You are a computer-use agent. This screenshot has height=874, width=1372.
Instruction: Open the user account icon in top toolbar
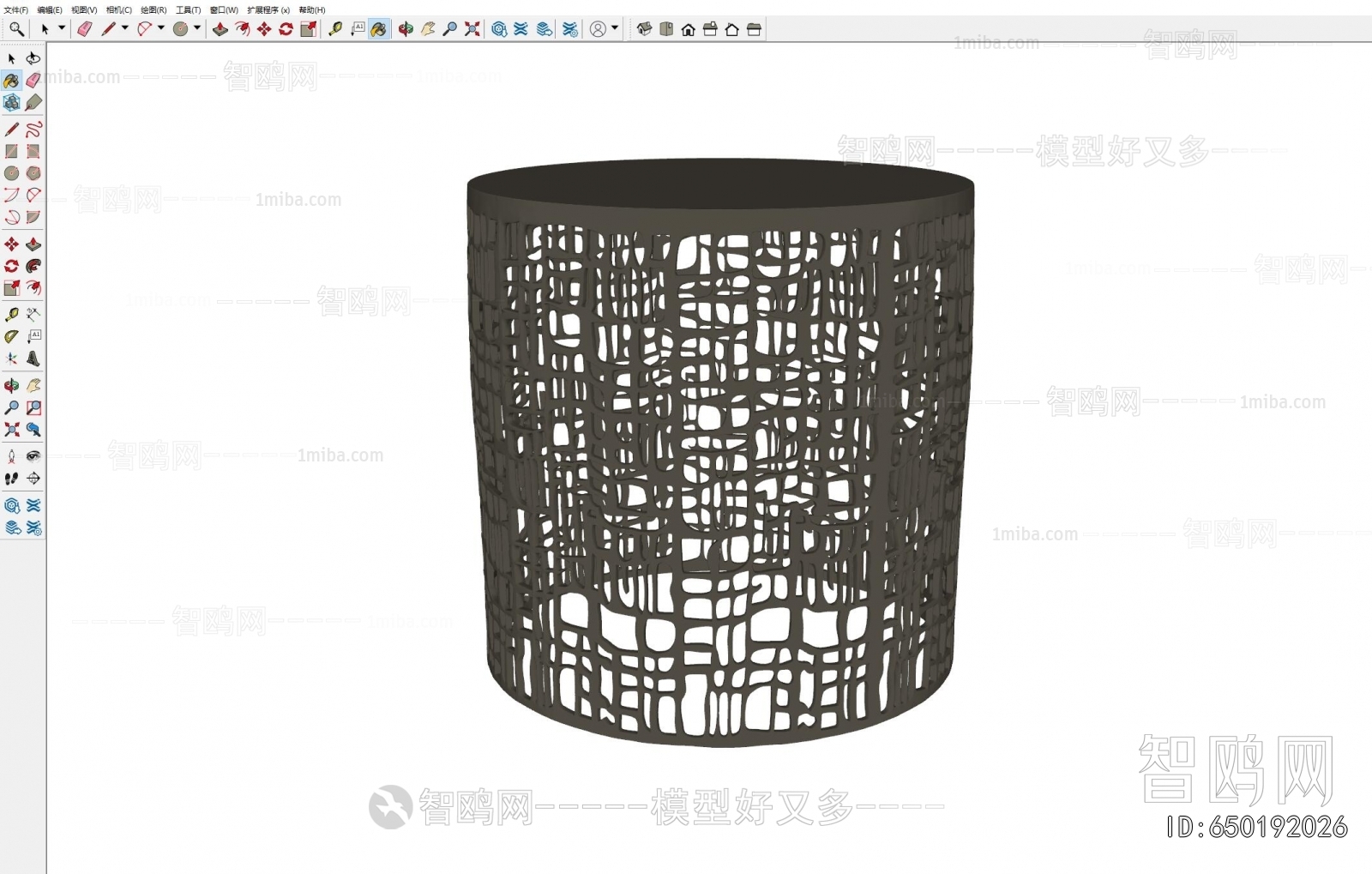[598, 29]
